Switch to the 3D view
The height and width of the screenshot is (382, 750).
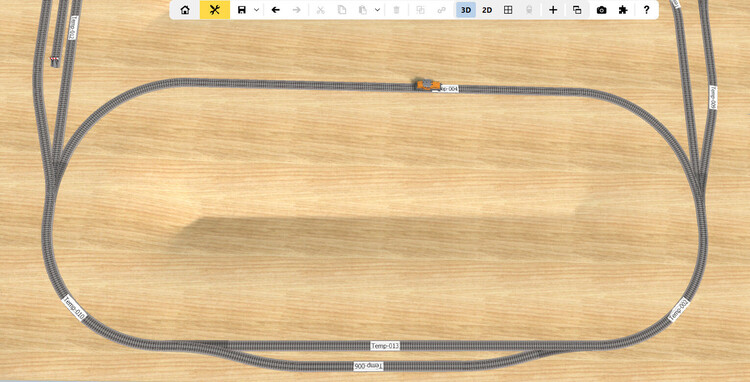466,10
